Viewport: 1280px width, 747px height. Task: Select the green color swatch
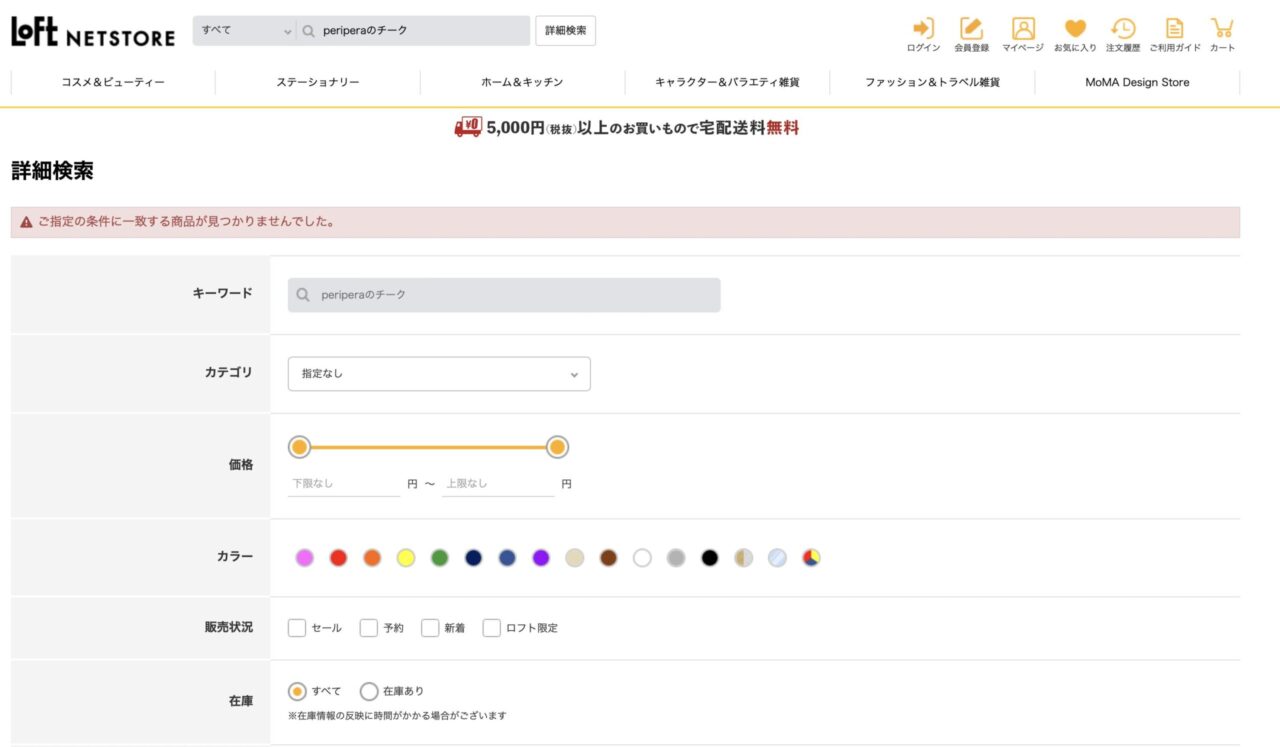440,558
